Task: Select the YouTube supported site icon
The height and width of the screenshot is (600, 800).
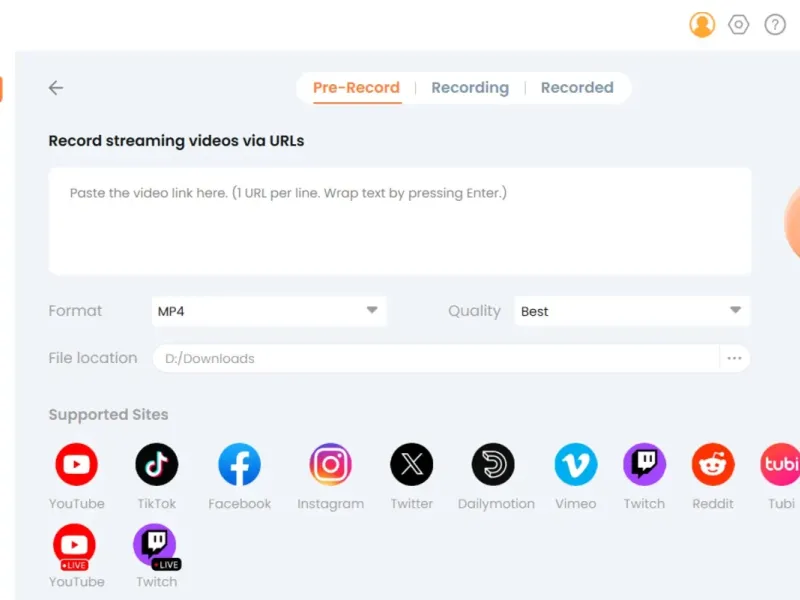Action: [x=77, y=464]
